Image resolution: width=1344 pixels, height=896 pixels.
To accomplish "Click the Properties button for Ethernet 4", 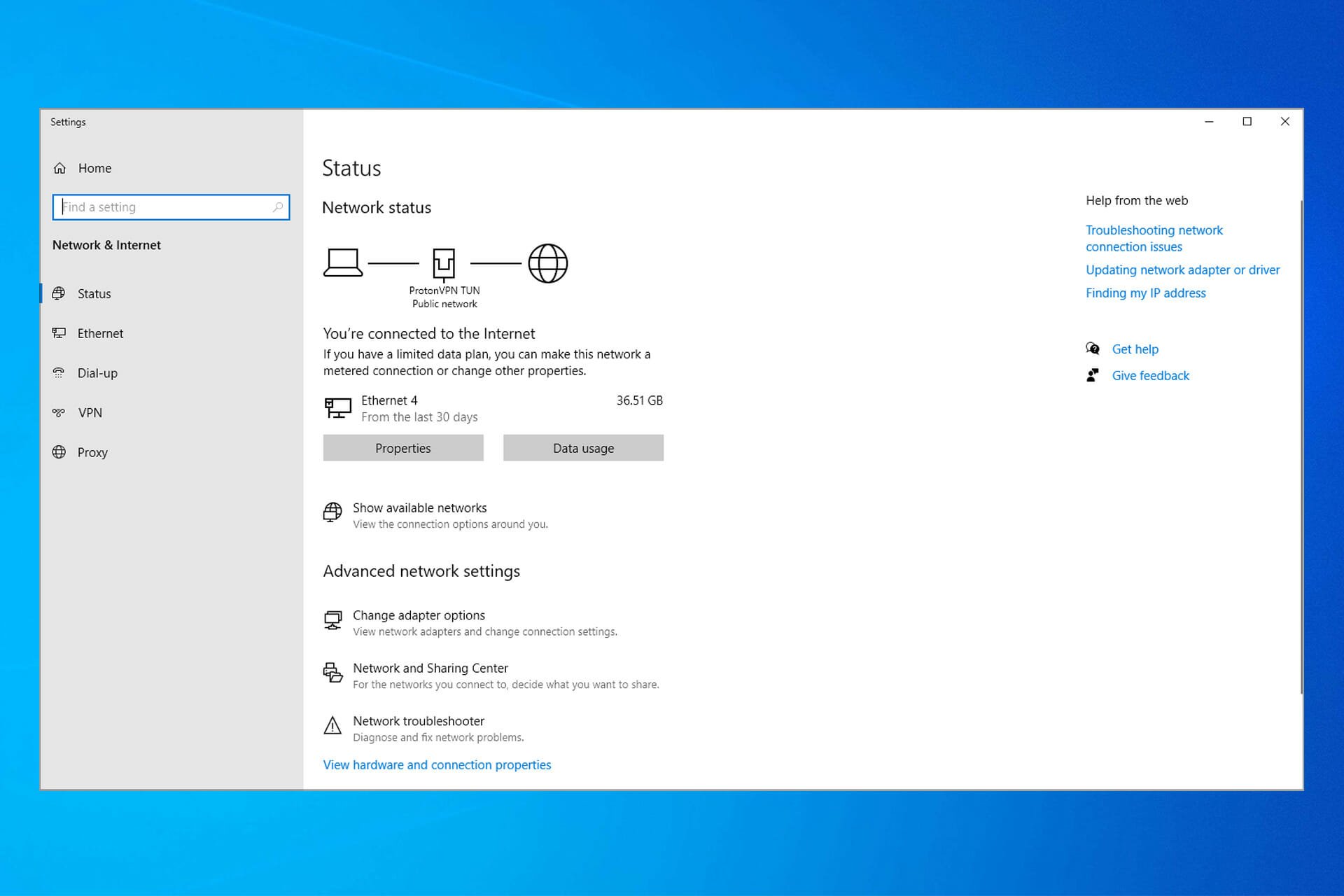I will pos(403,447).
